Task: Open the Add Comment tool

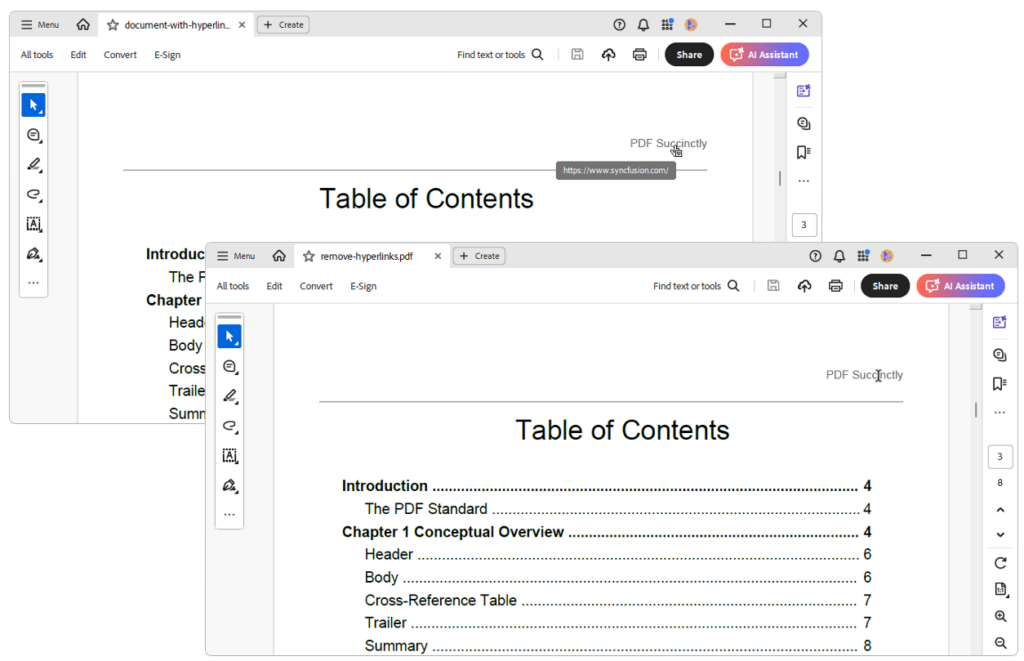Action: tap(230, 366)
